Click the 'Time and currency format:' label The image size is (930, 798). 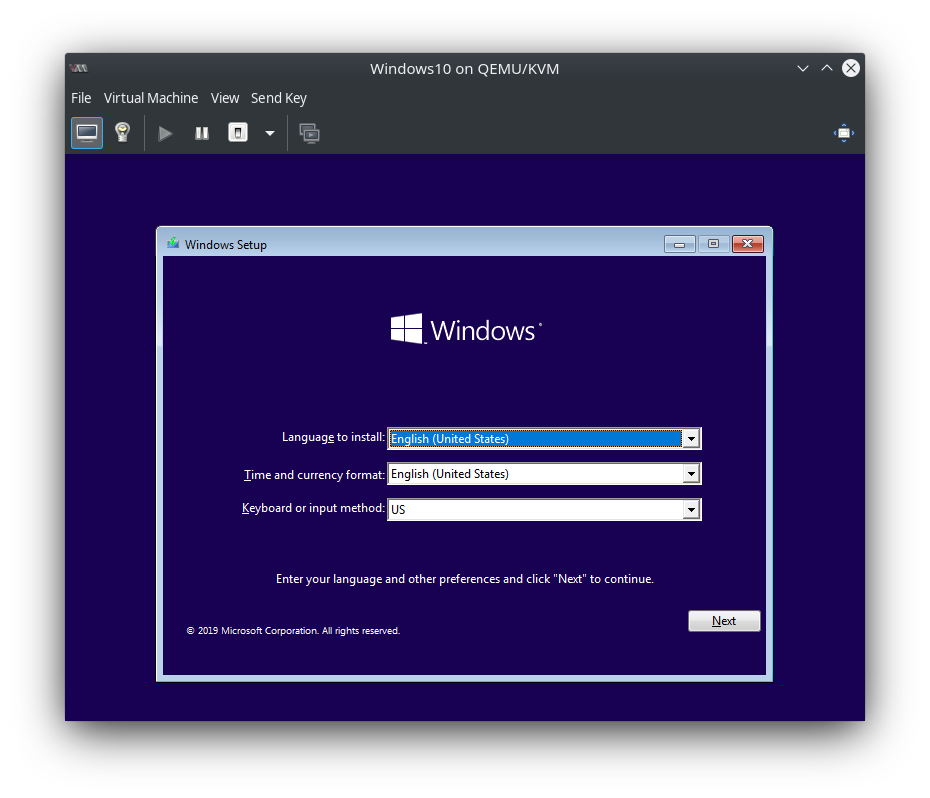click(x=314, y=475)
